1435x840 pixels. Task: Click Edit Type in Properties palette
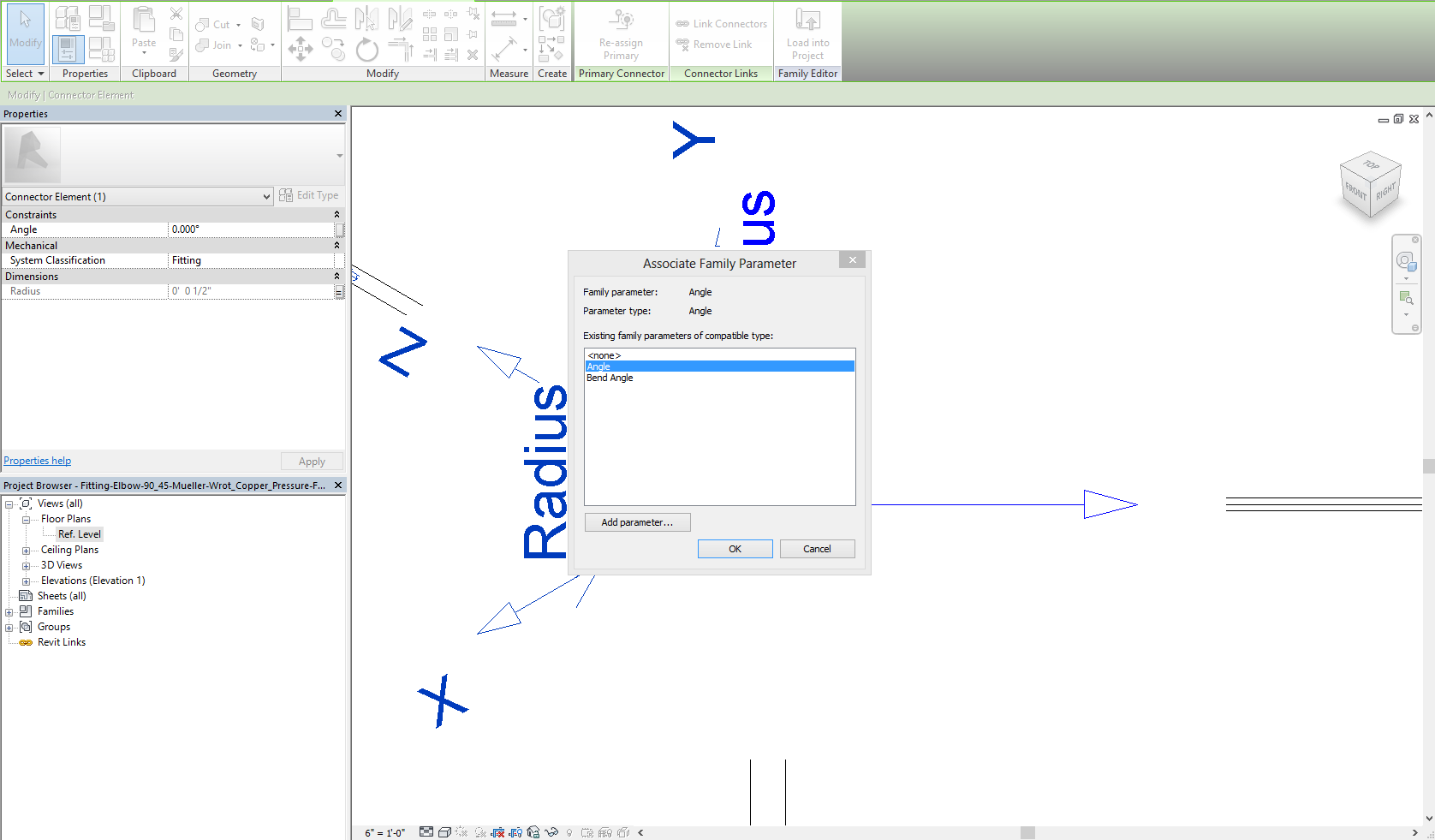[308, 195]
